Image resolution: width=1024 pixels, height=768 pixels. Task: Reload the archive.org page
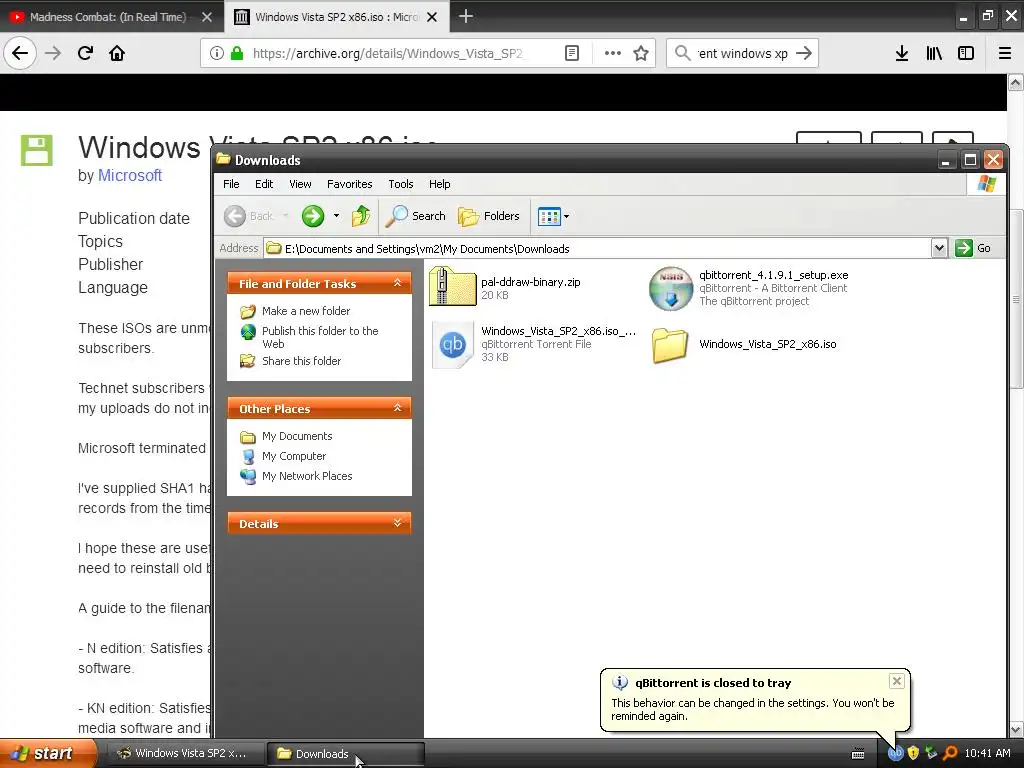coord(85,54)
